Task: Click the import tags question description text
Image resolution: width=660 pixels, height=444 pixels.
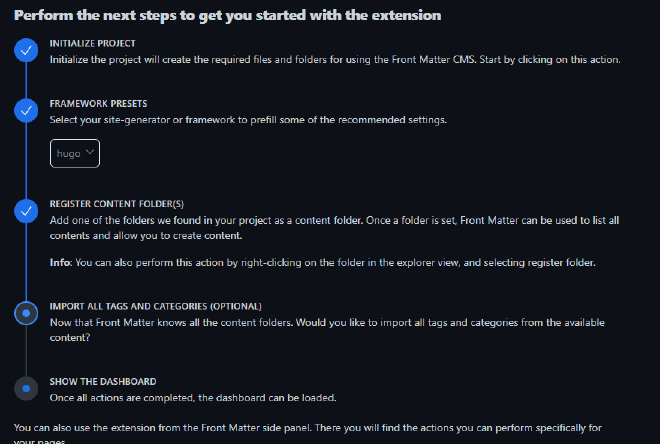Action: click(340, 329)
